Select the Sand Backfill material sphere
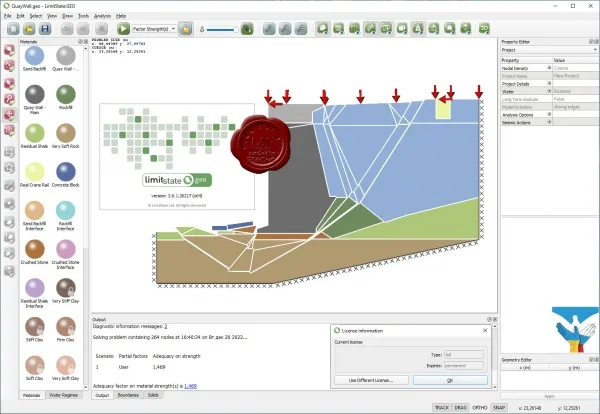Screen dimensions: 600x414 (34, 56)
